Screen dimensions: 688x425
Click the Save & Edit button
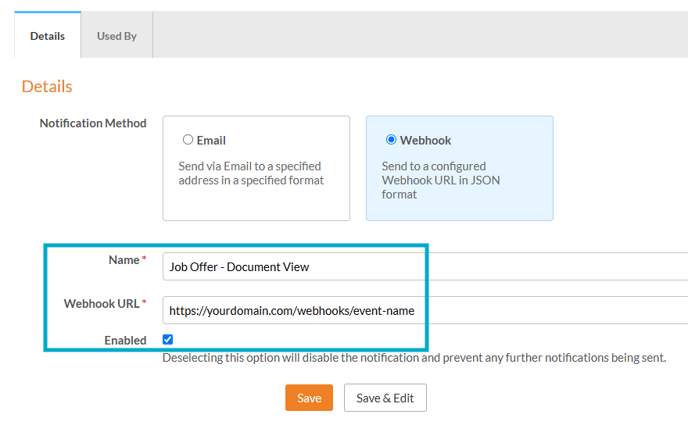pyautogui.click(x=385, y=398)
